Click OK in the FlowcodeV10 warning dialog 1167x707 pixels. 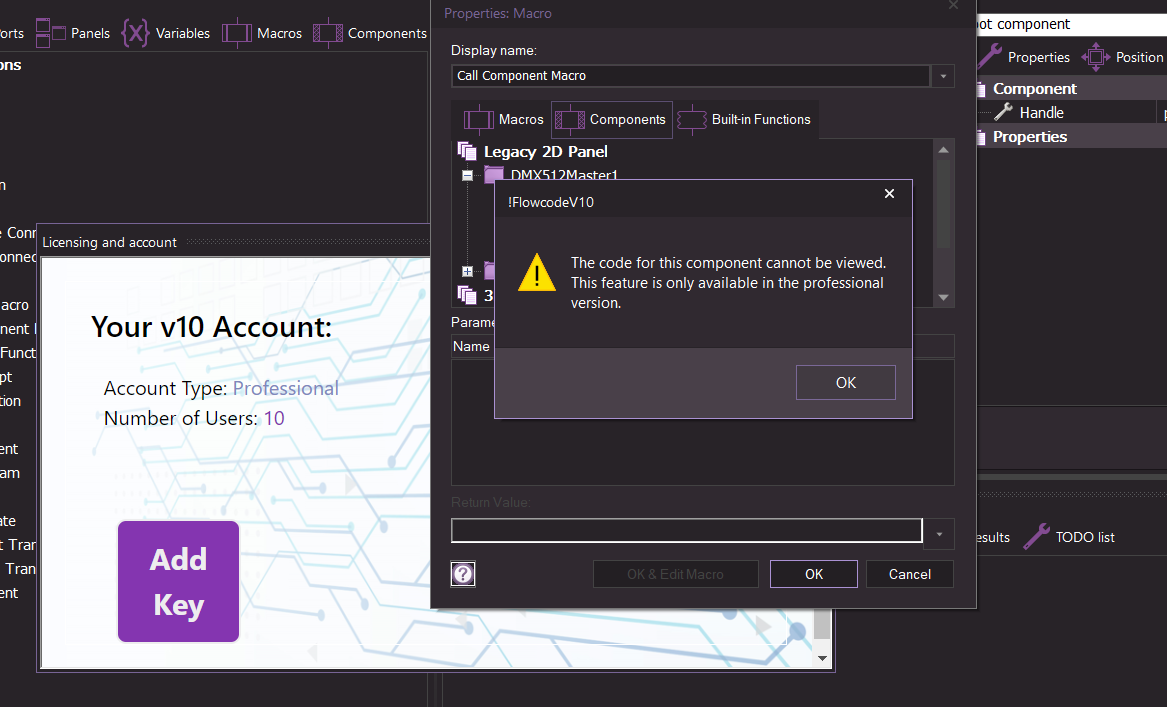click(x=845, y=382)
